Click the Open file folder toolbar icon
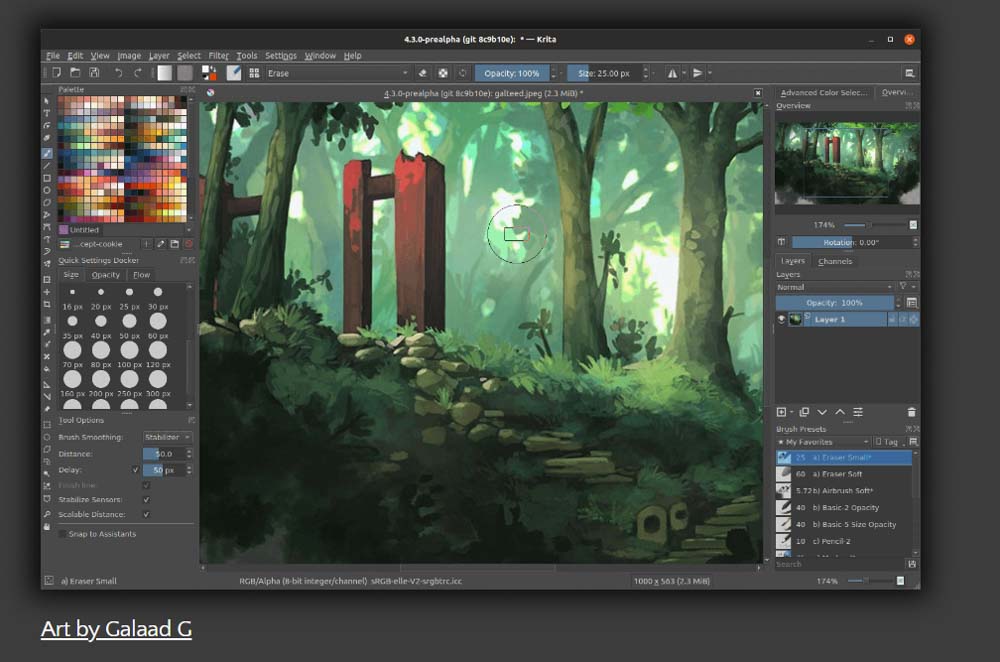The width and height of the screenshot is (1000, 662). [75, 73]
